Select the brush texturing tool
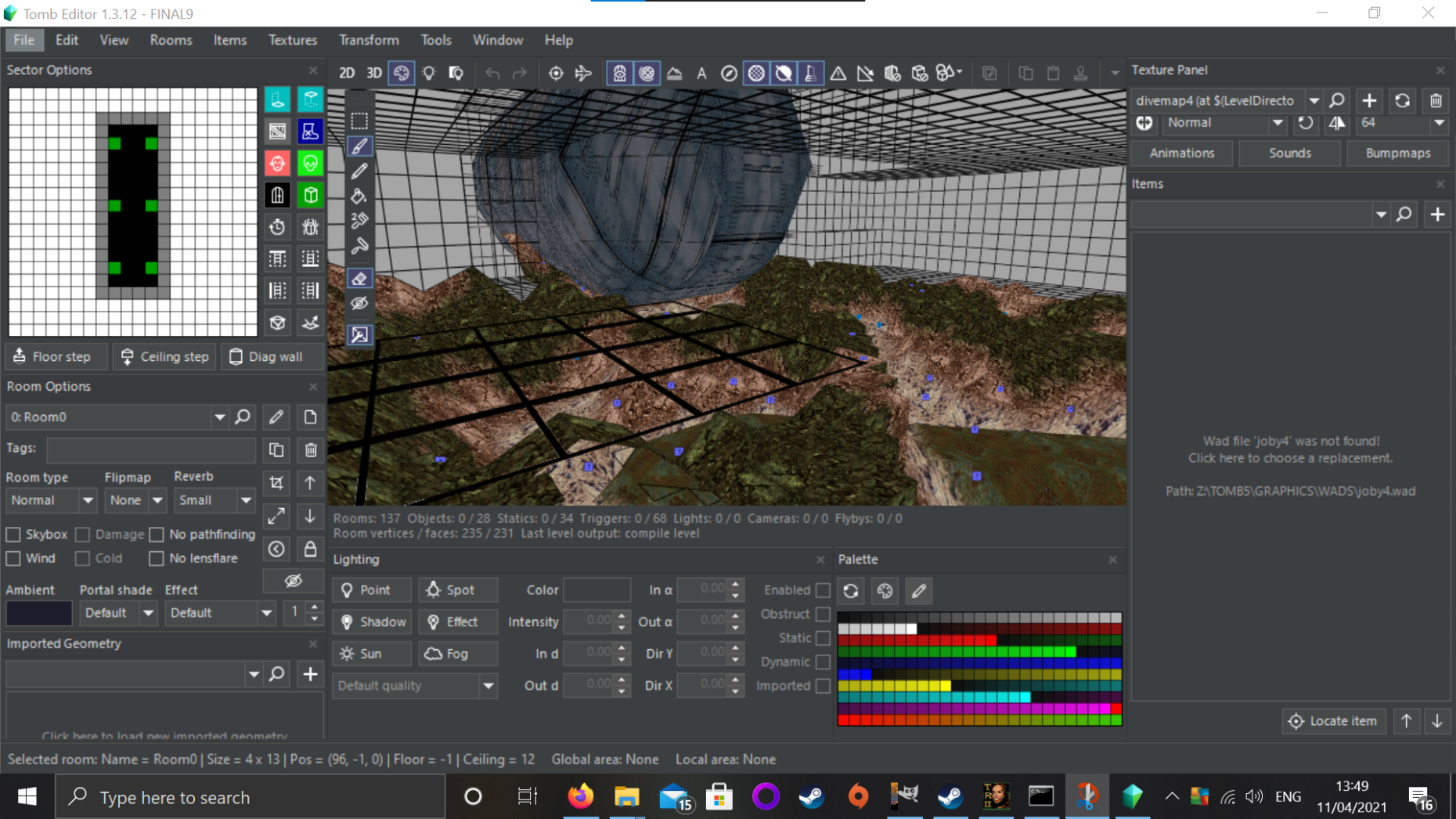Screen dimensions: 1456x819 point(359,146)
